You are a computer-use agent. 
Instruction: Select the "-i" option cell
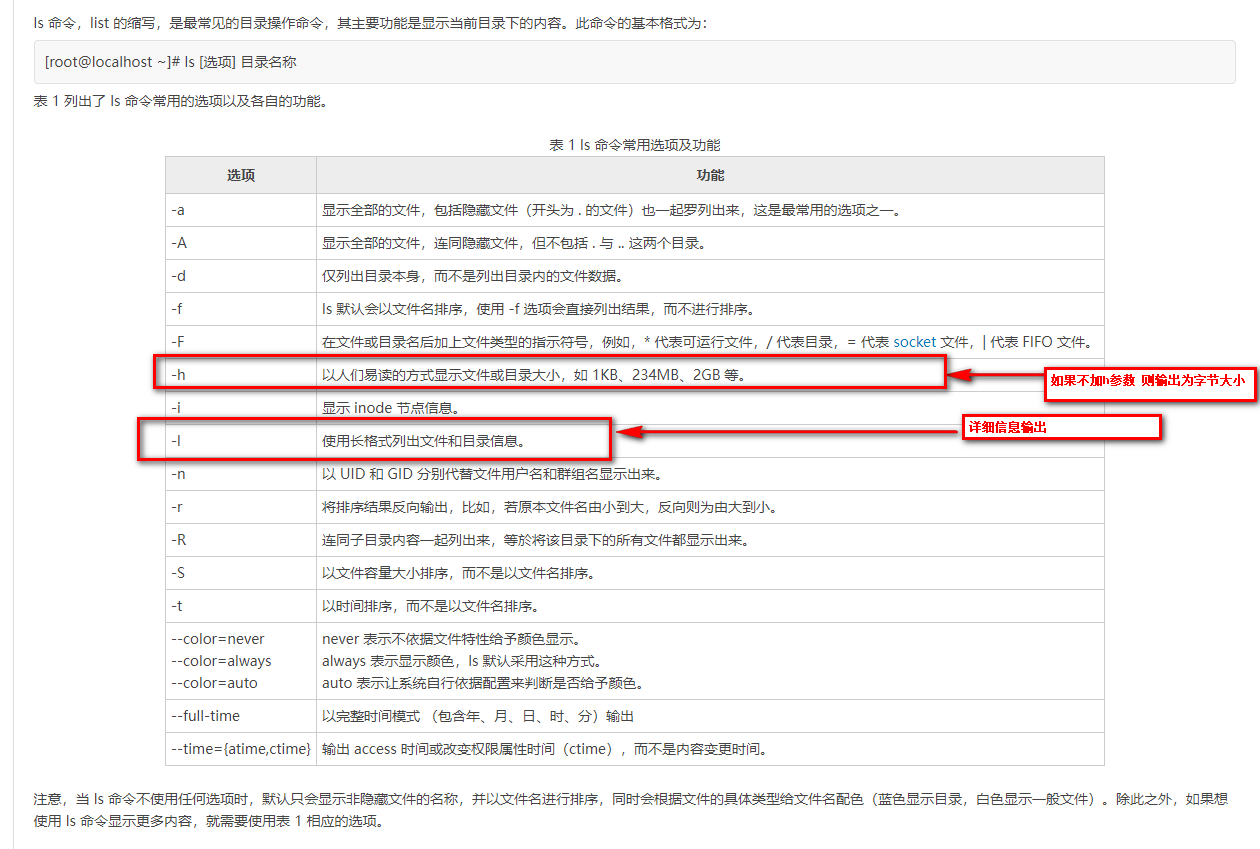click(241, 408)
